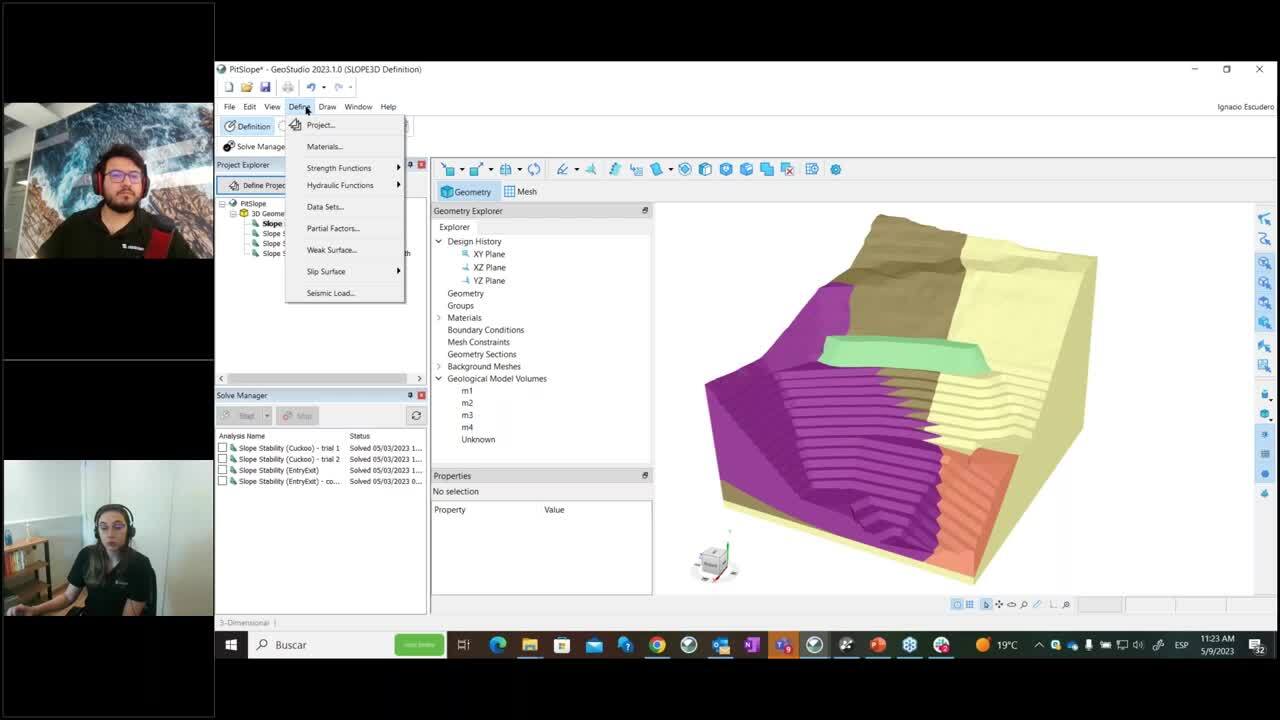Click the rotate/refresh geometry icon
1280x720 pixels.
[534, 169]
